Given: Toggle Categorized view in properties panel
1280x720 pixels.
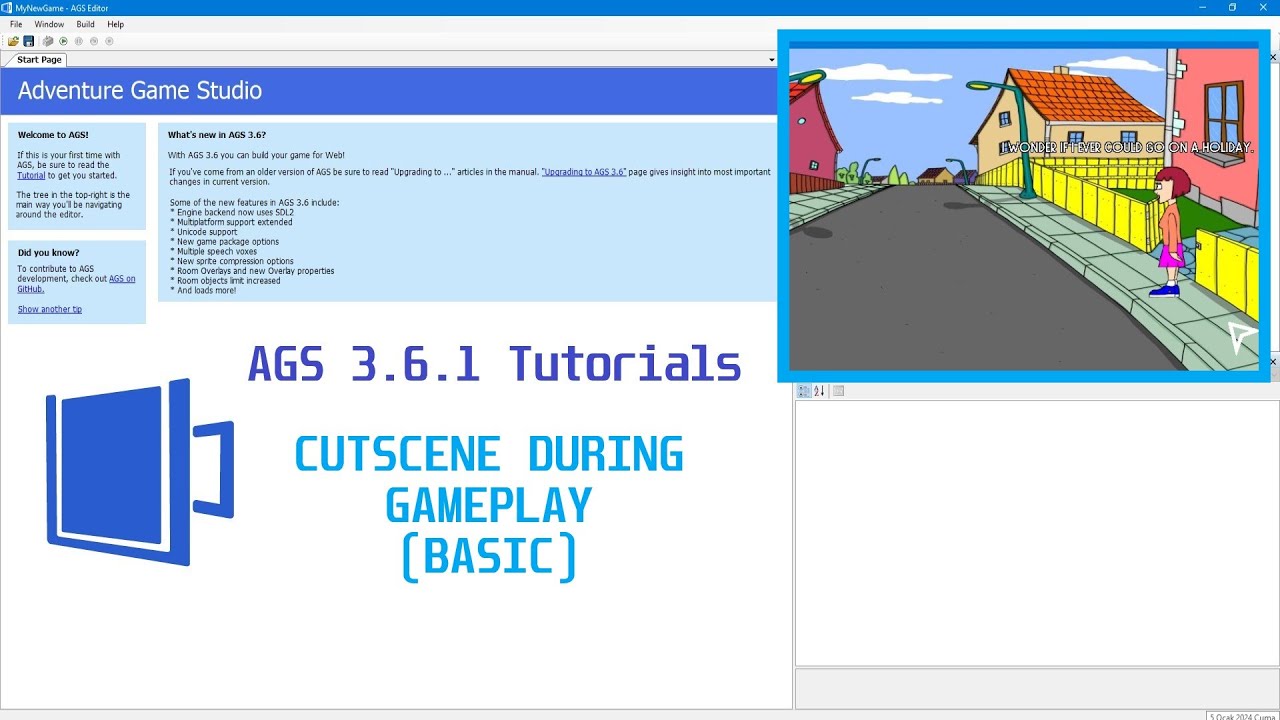Looking at the screenshot, I should tap(804, 391).
